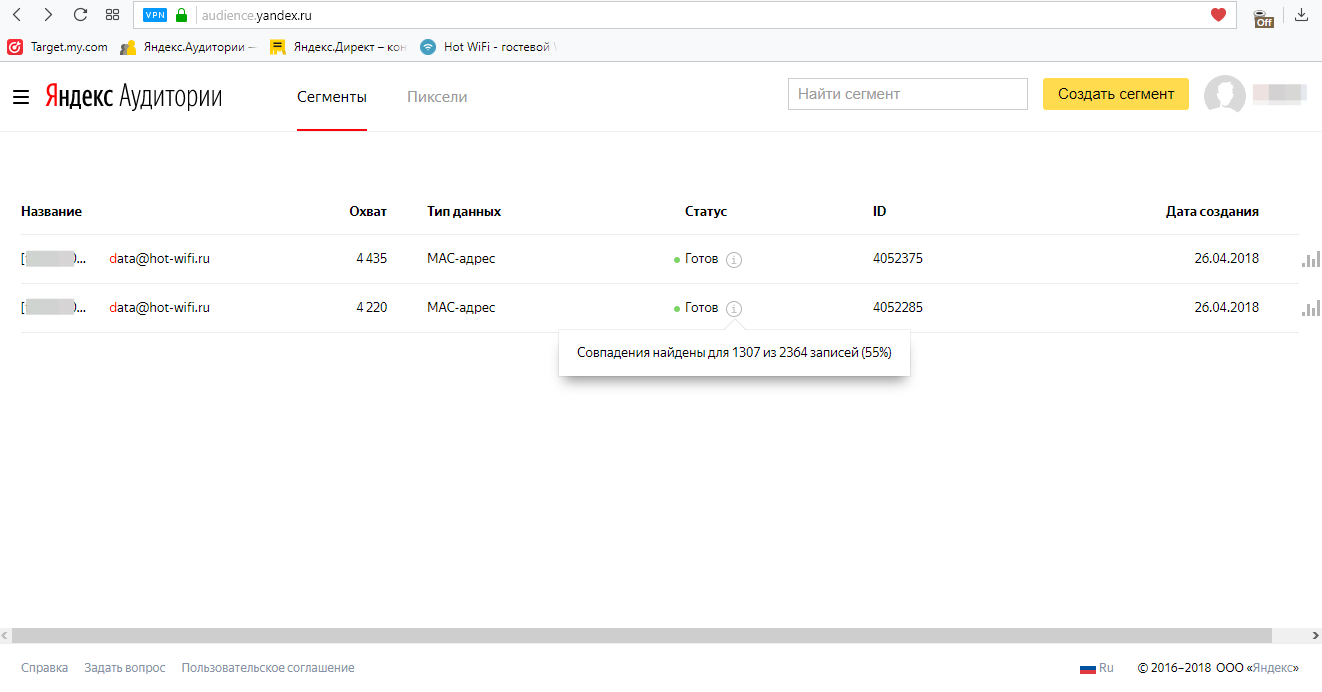Click the Дата создания column header
The image size is (1322, 692).
point(1212,211)
